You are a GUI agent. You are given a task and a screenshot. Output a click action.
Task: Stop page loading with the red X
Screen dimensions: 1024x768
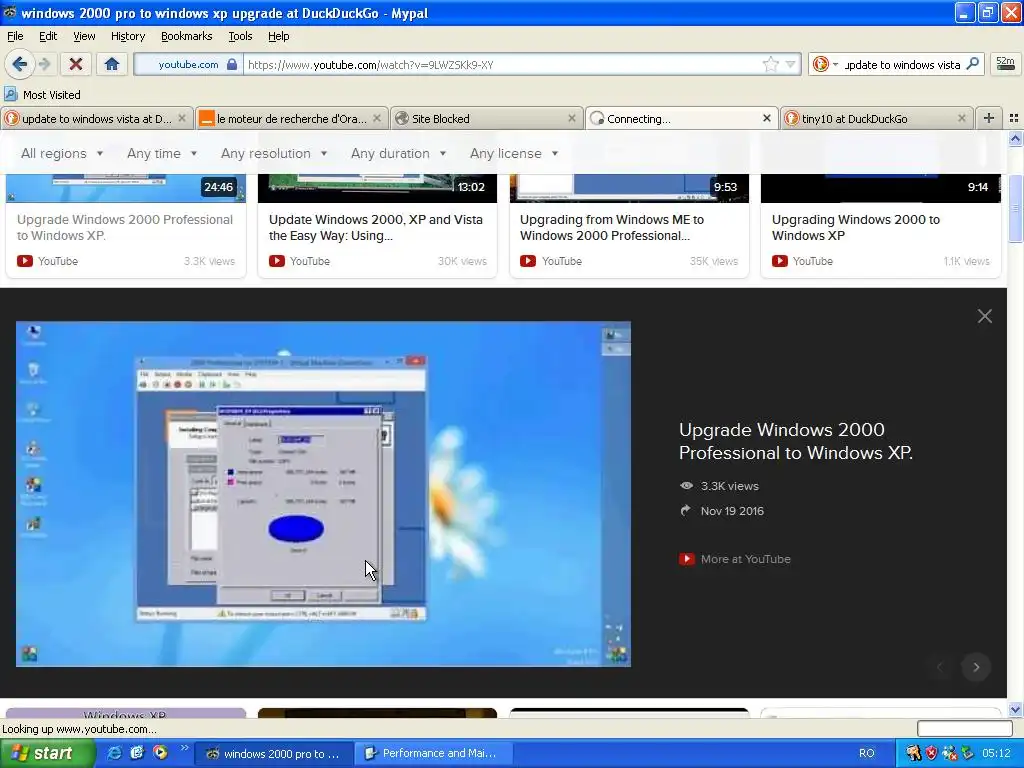[x=76, y=64]
